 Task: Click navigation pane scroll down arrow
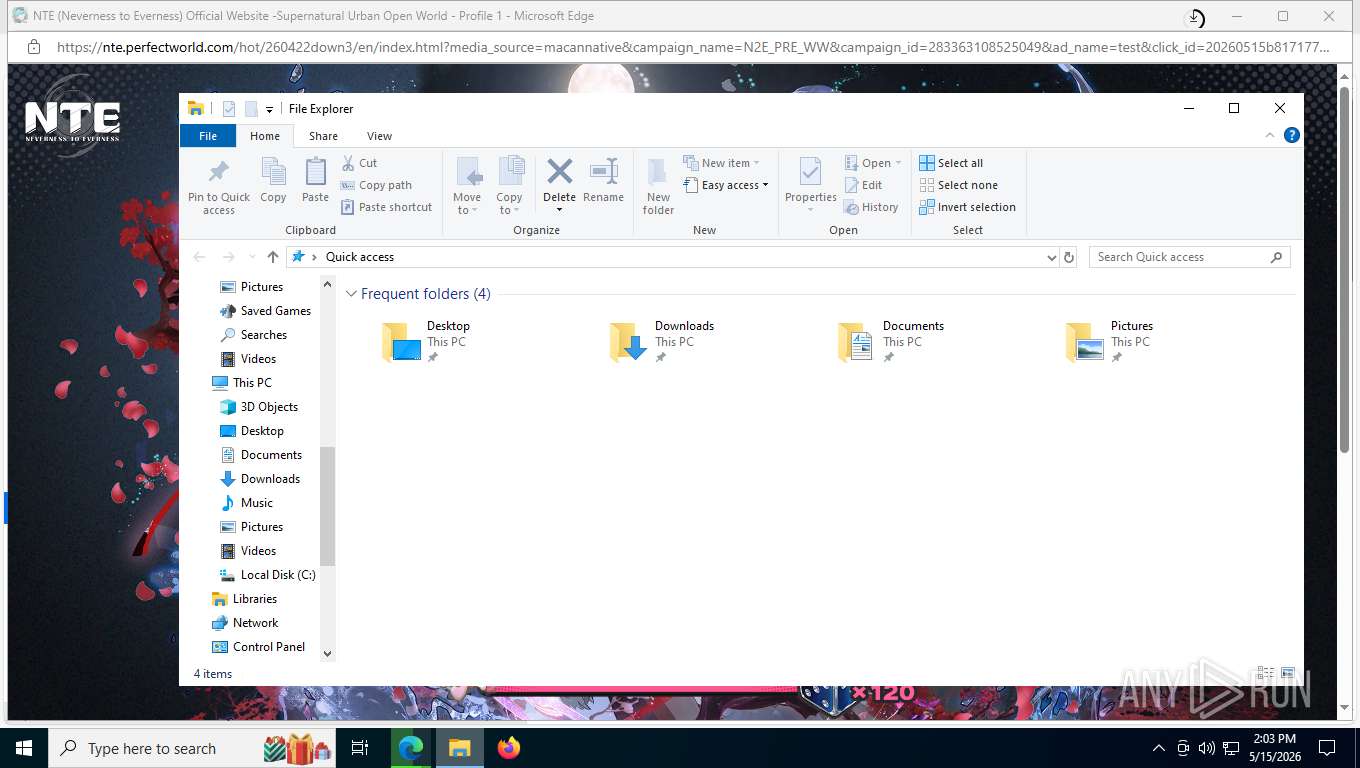coord(327,654)
